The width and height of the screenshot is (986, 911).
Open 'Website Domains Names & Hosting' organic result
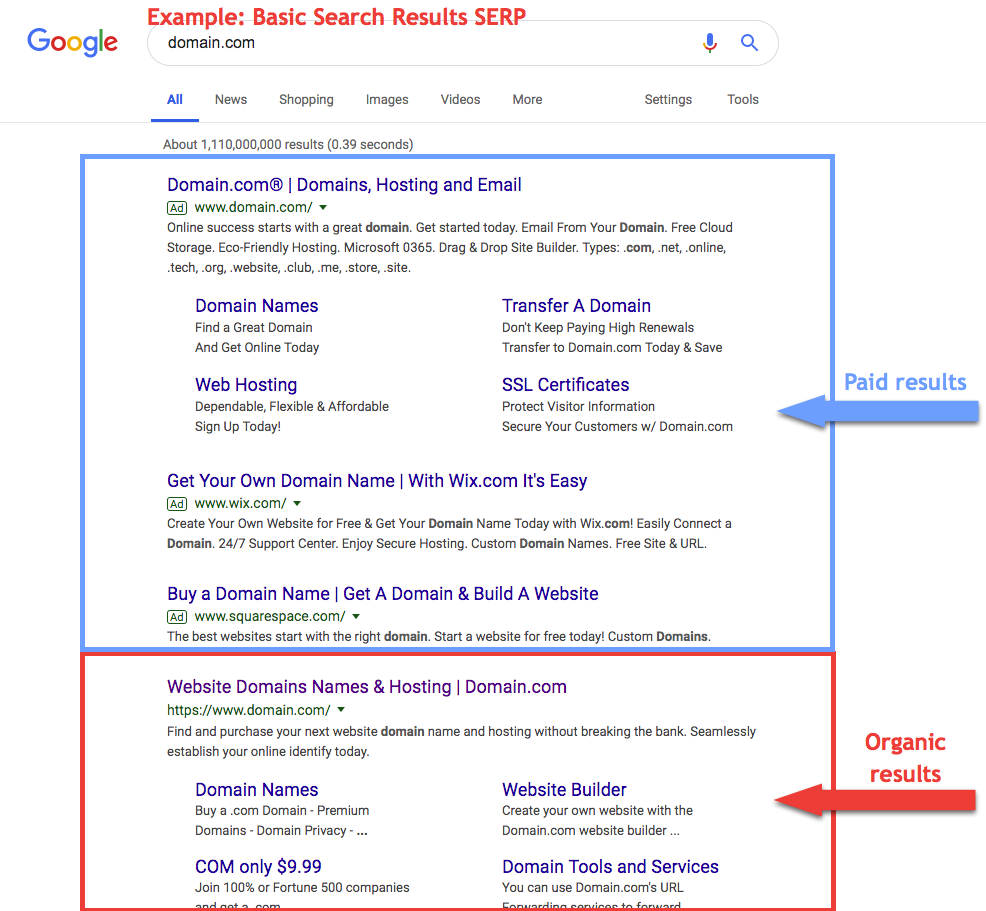[x=367, y=687]
